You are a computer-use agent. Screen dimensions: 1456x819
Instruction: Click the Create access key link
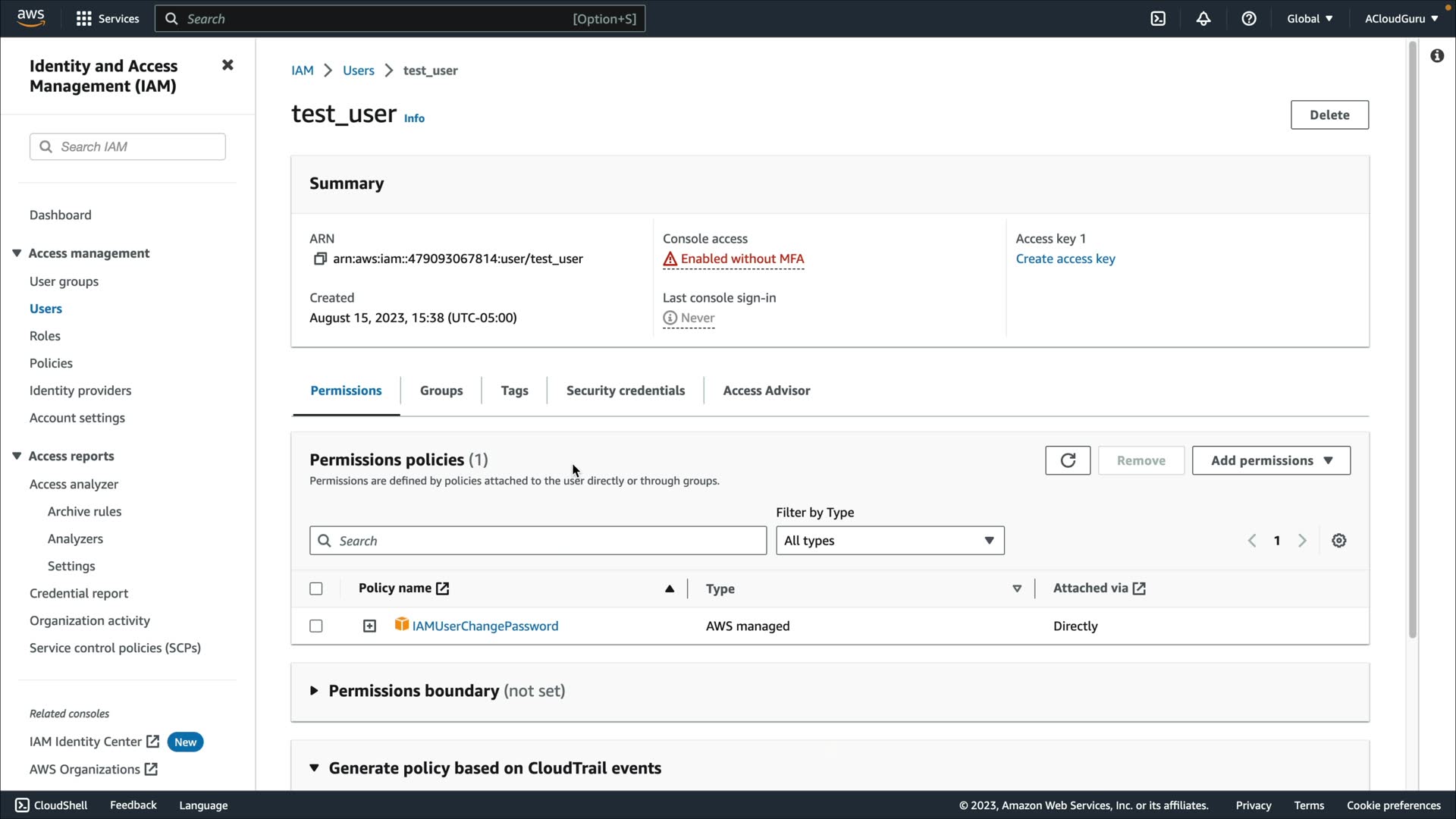1065,259
